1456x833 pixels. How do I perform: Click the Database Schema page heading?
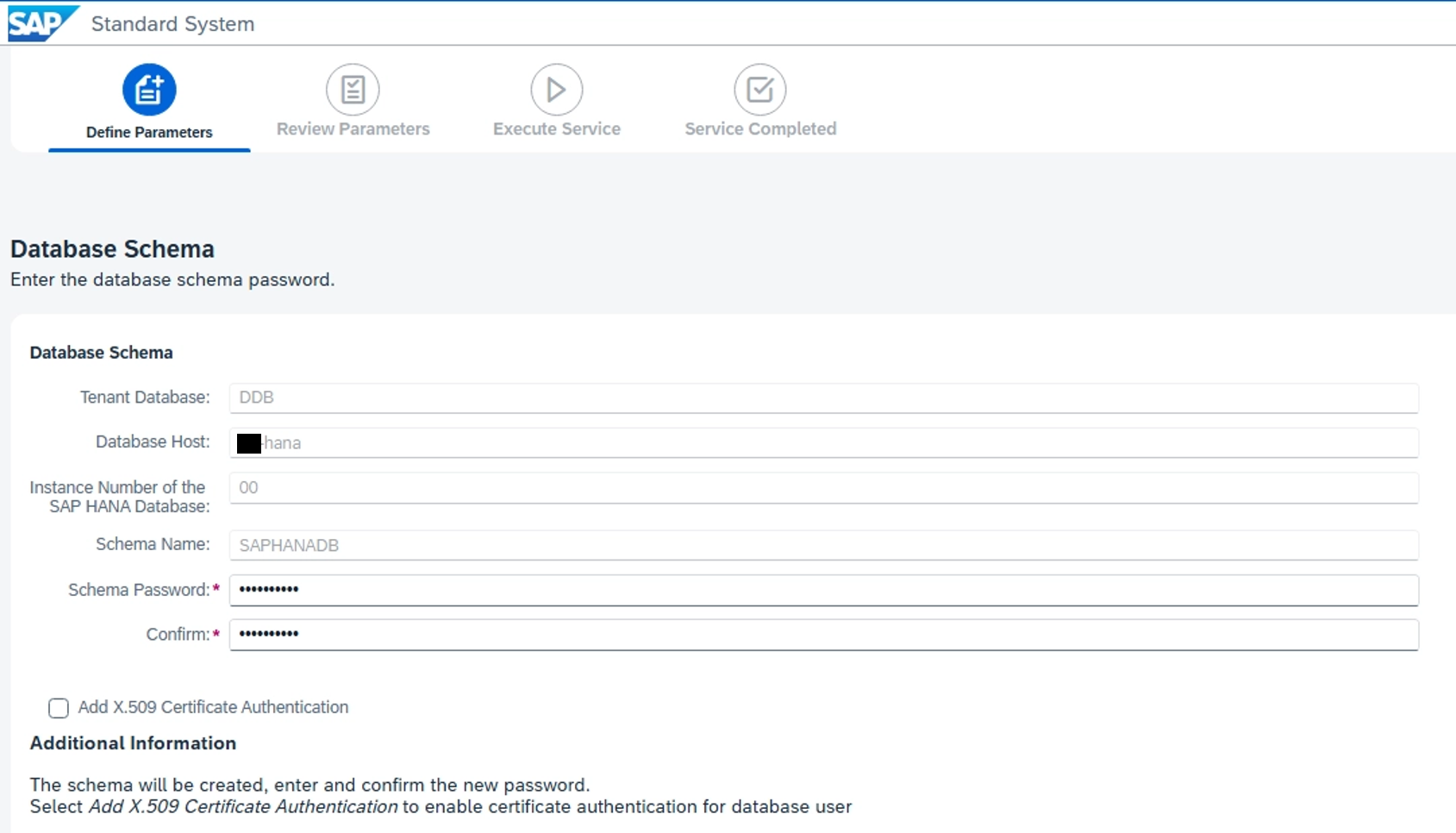(112, 249)
